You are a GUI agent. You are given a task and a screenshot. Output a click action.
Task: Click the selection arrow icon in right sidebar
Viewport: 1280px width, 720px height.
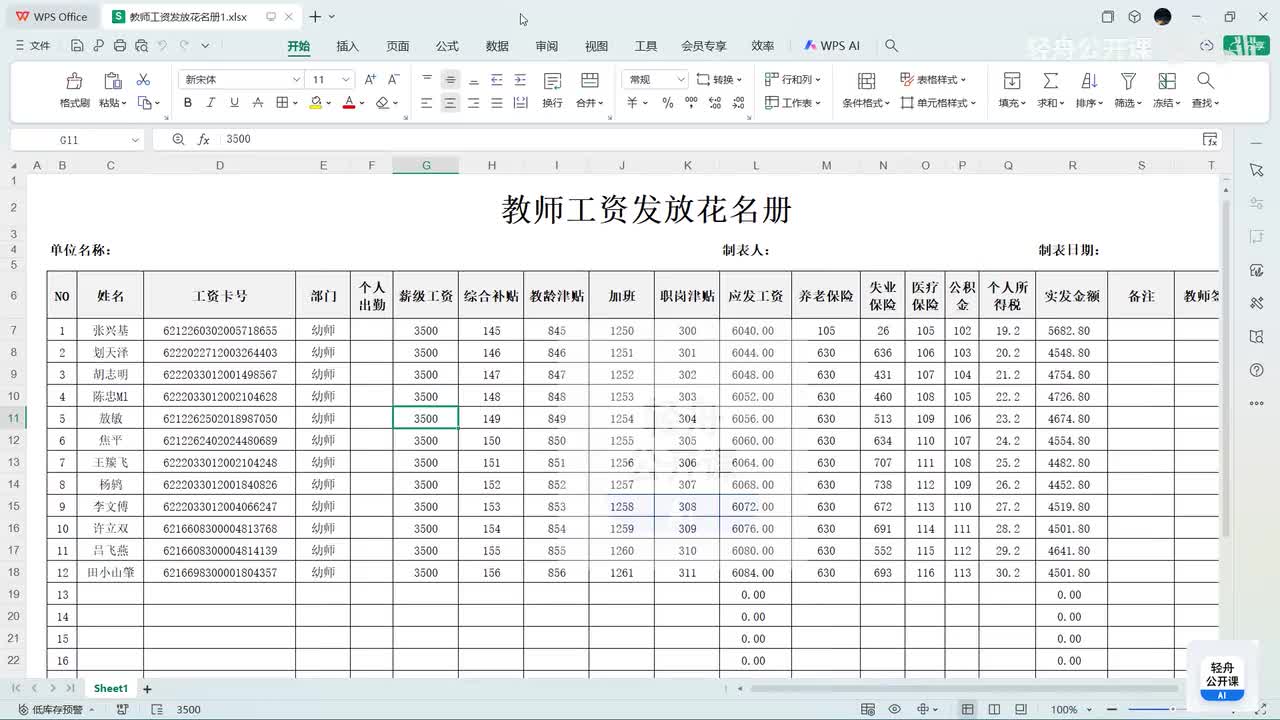coord(1257,171)
